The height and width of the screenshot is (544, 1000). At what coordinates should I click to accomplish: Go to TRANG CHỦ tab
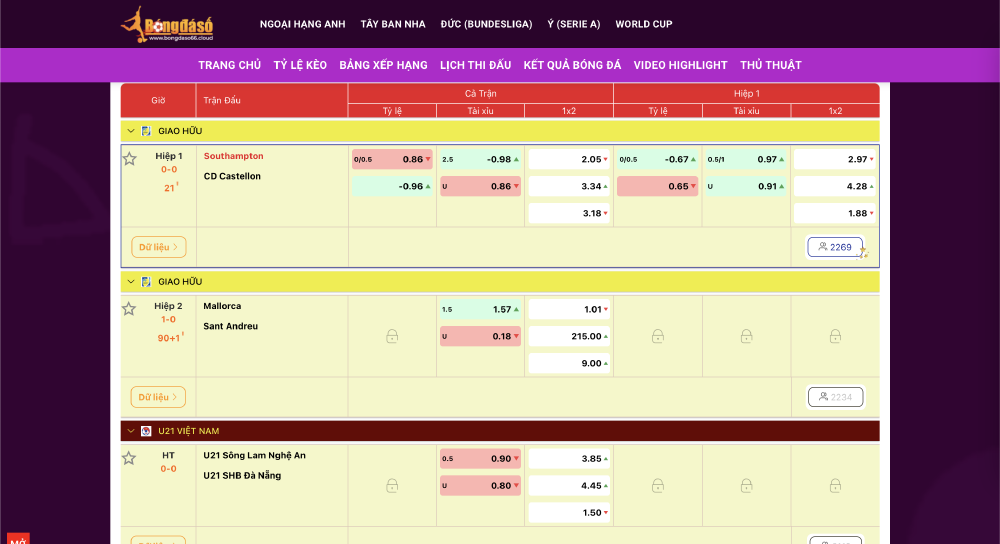click(x=230, y=65)
